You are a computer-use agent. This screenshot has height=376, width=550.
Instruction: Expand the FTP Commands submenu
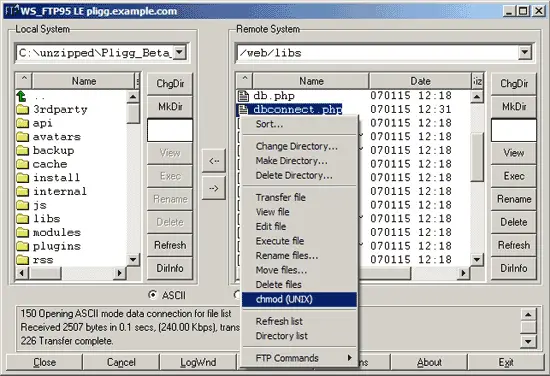point(299,358)
